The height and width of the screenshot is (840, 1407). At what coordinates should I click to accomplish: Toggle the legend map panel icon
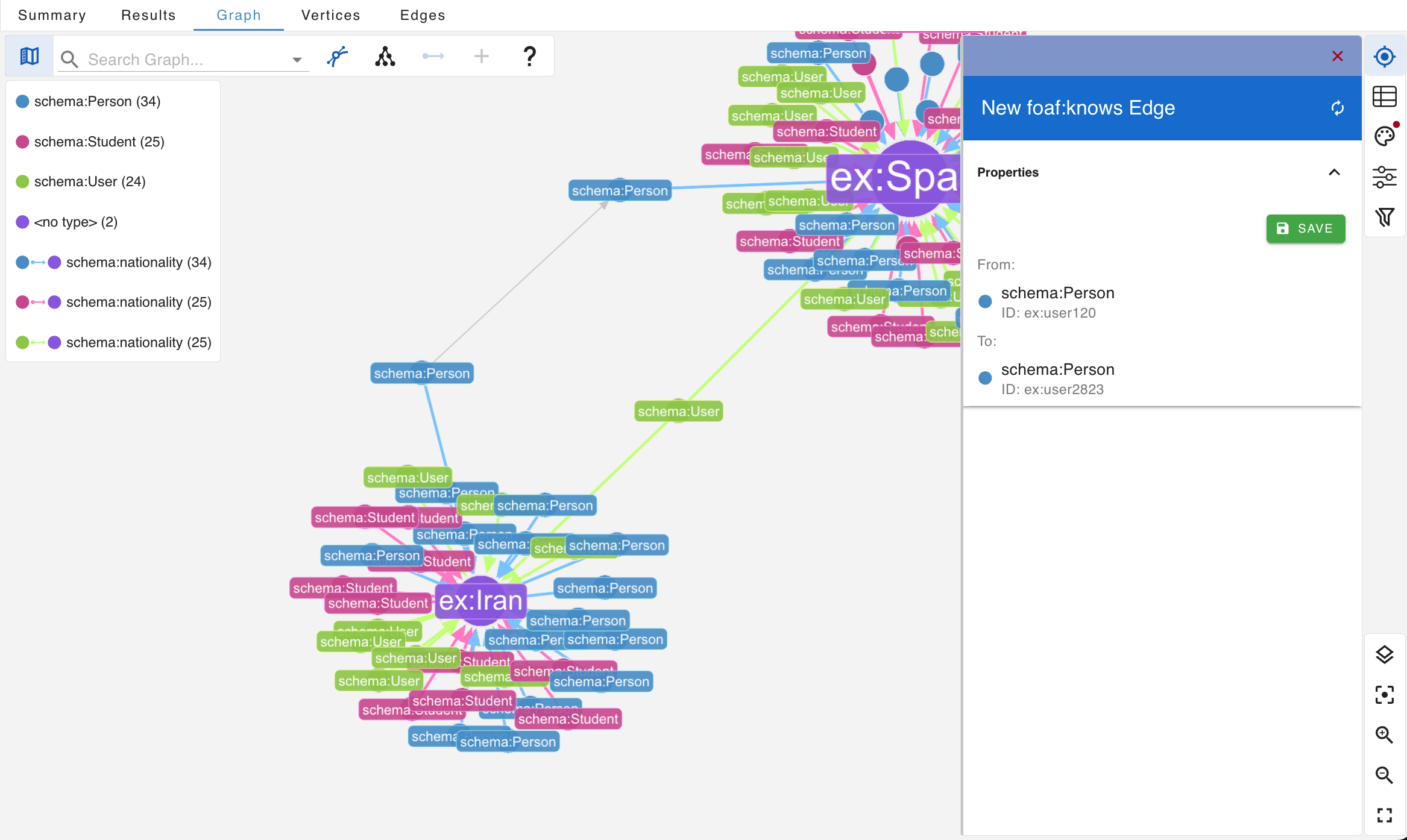pos(29,57)
